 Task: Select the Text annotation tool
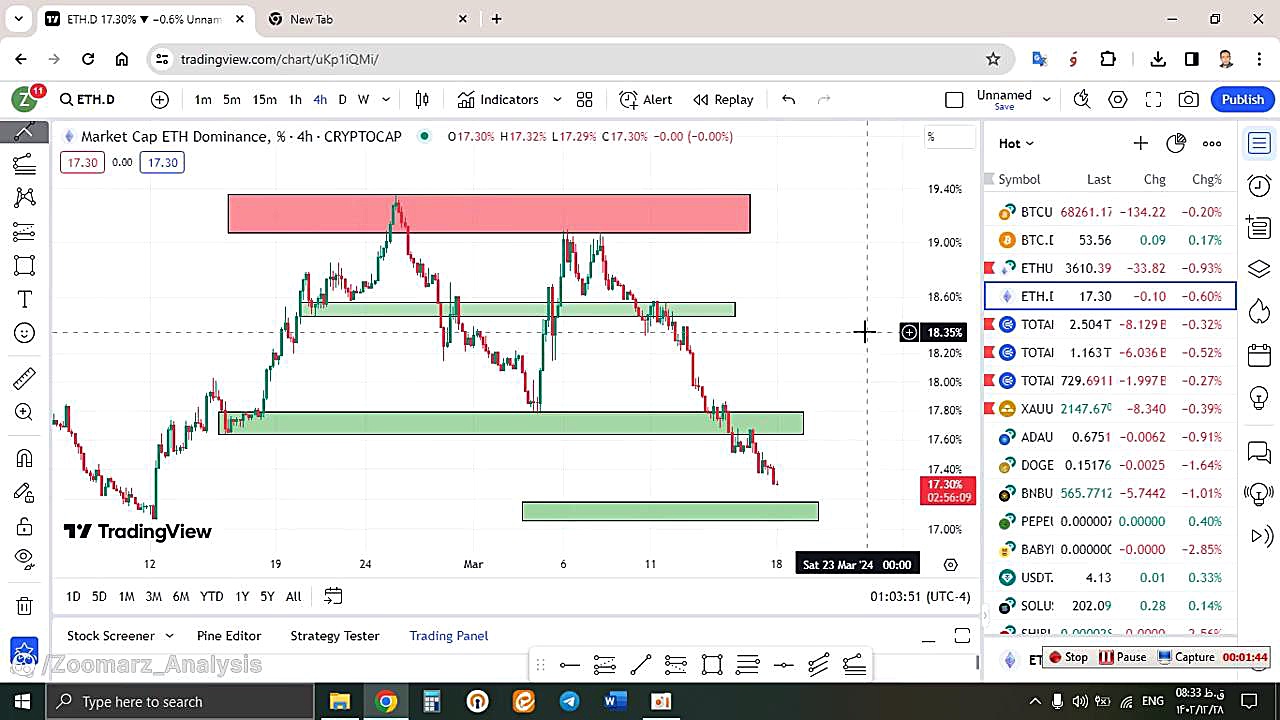[24, 300]
